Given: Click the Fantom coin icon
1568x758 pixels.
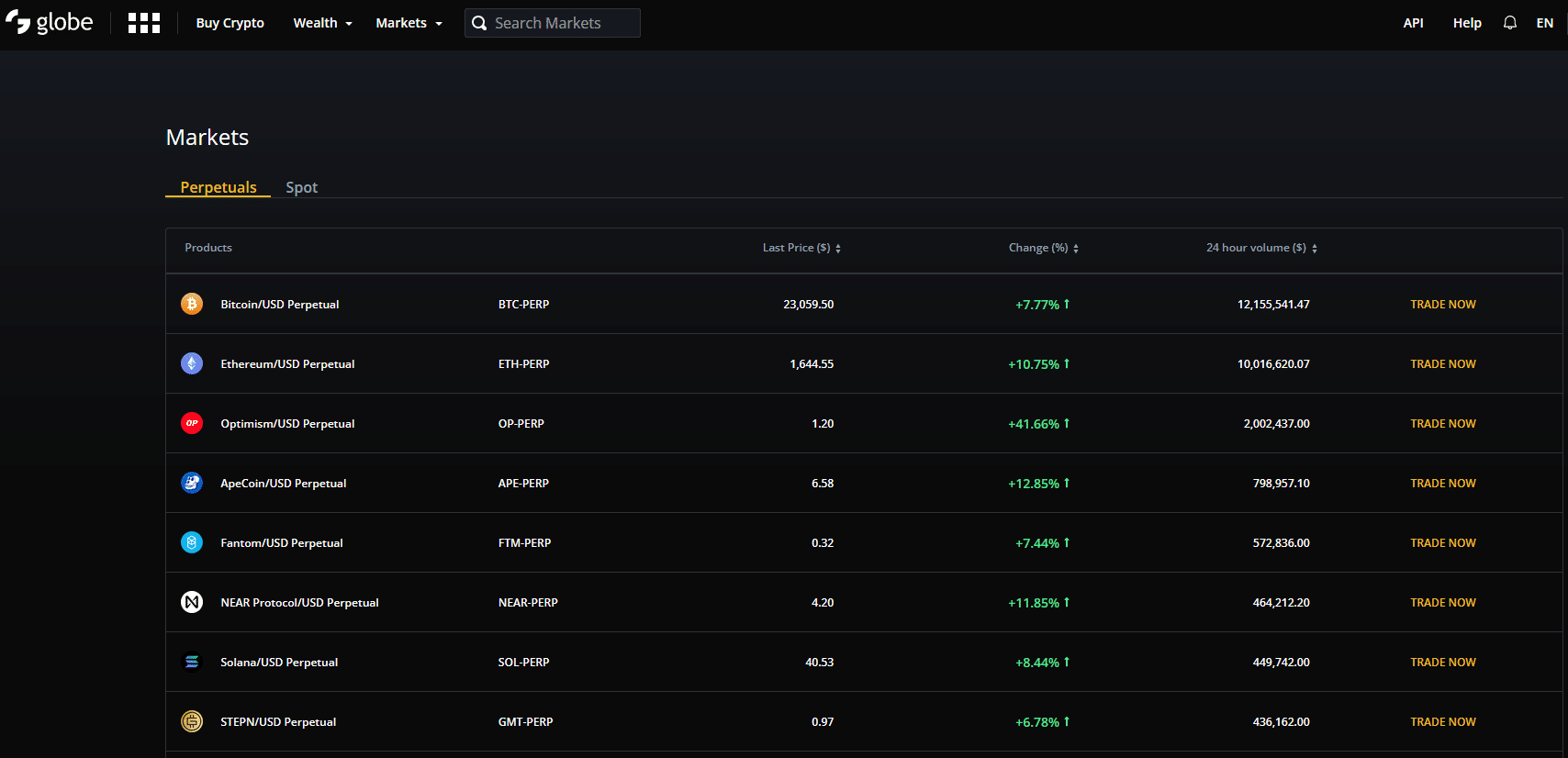Looking at the screenshot, I should point(192,542).
